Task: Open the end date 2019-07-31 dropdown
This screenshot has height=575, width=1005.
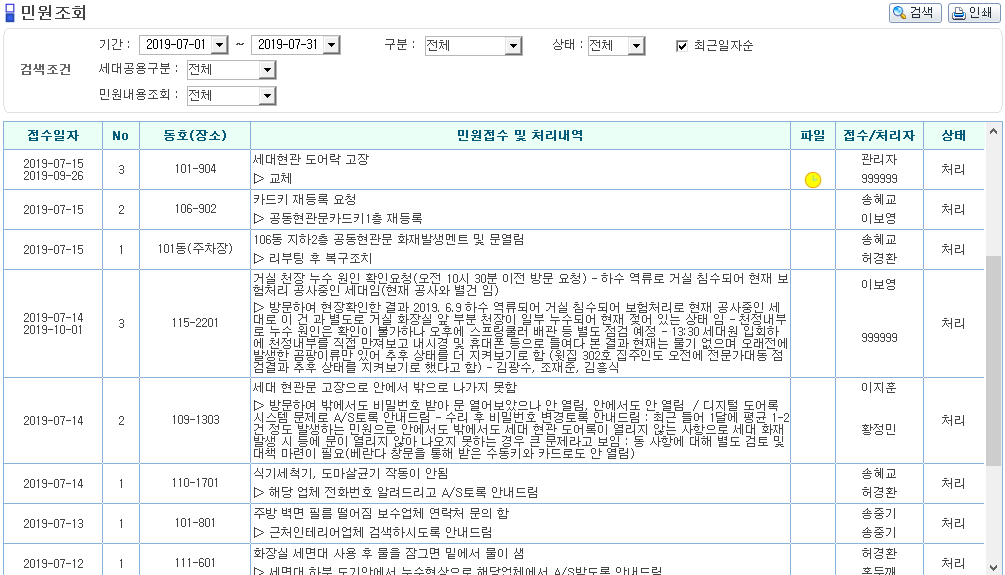Action: click(x=331, y=45)
